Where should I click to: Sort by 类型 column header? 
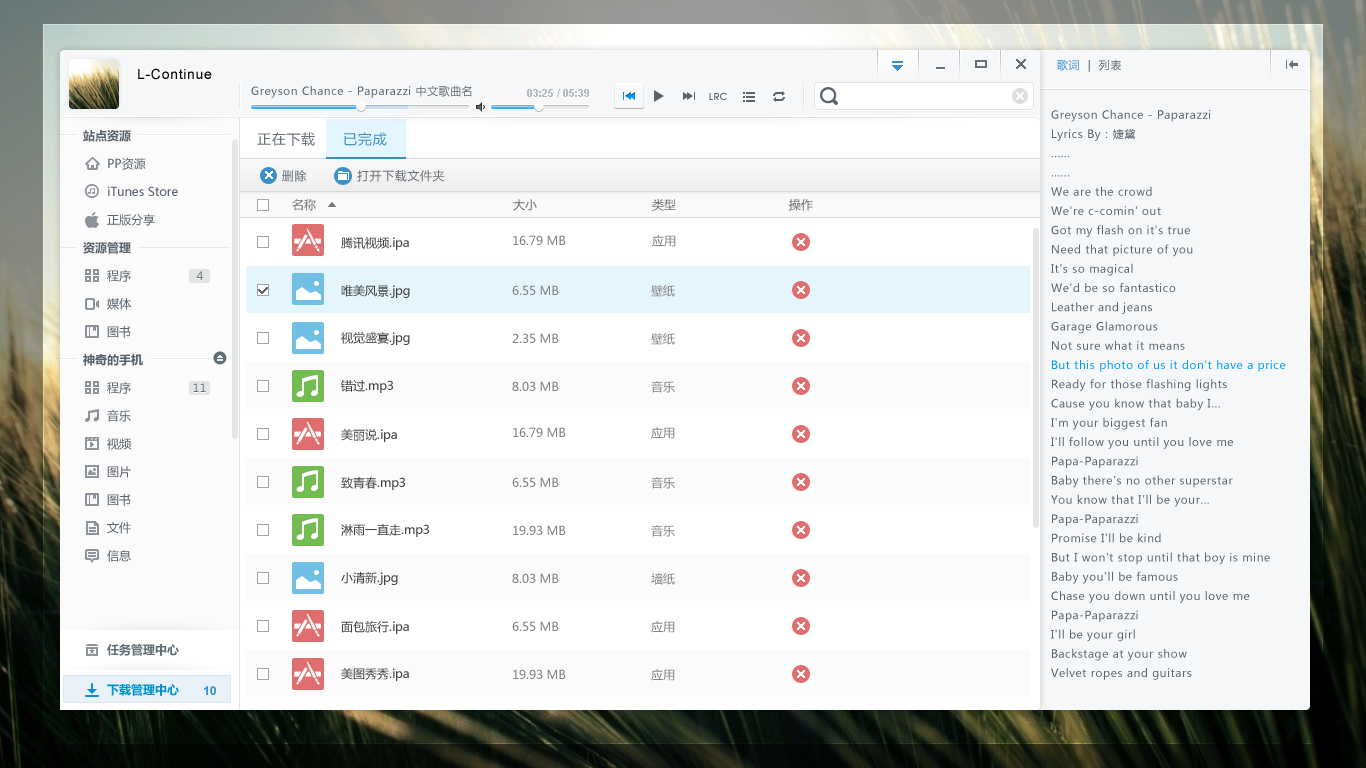coord(663,205)
